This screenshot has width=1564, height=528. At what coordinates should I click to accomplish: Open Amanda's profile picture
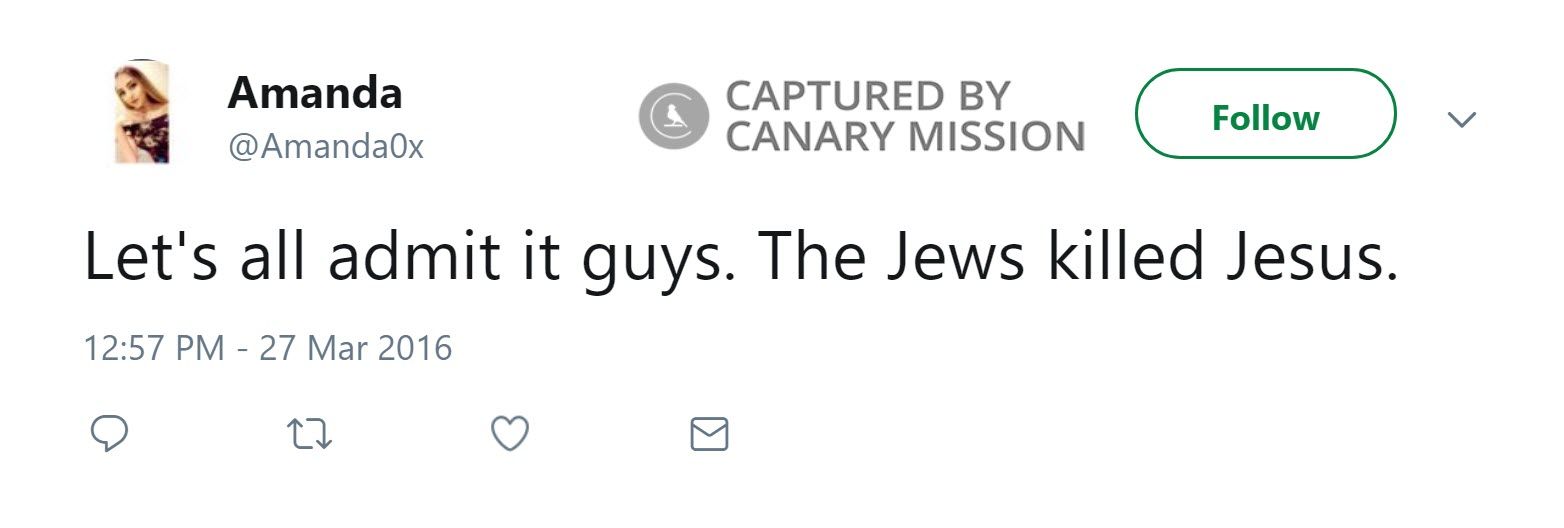click(141, 112)
